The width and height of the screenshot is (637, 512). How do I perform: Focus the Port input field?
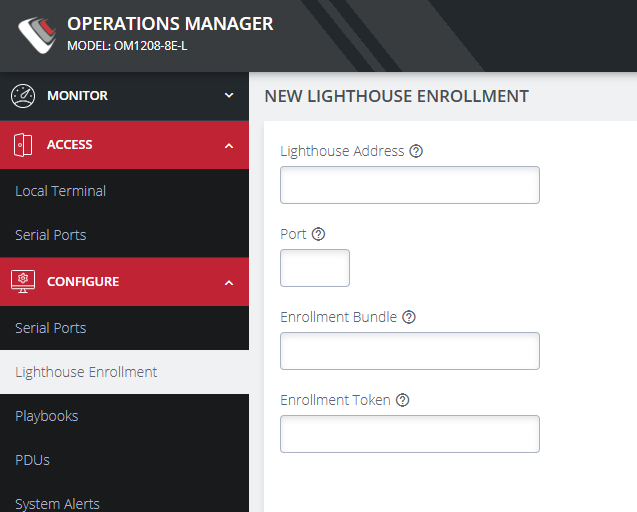(x=315, y=268)
